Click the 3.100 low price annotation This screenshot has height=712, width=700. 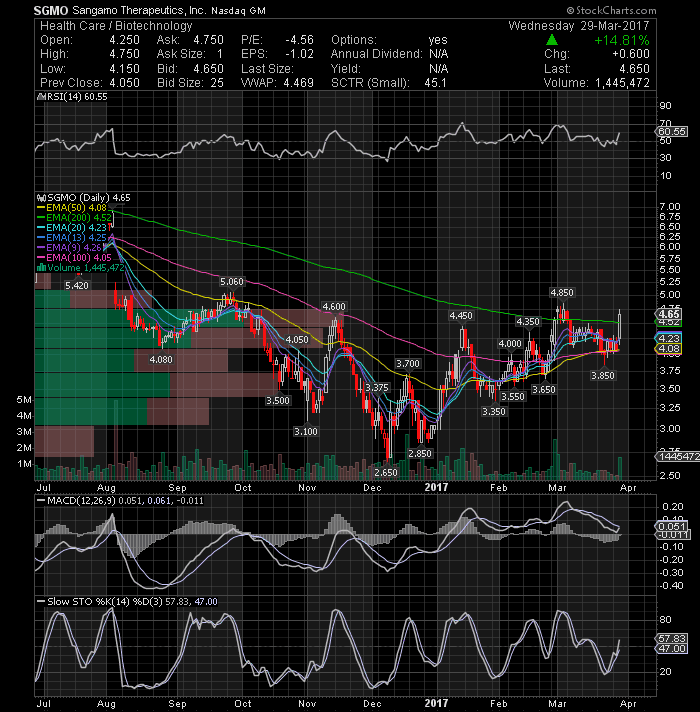point(306,431)
